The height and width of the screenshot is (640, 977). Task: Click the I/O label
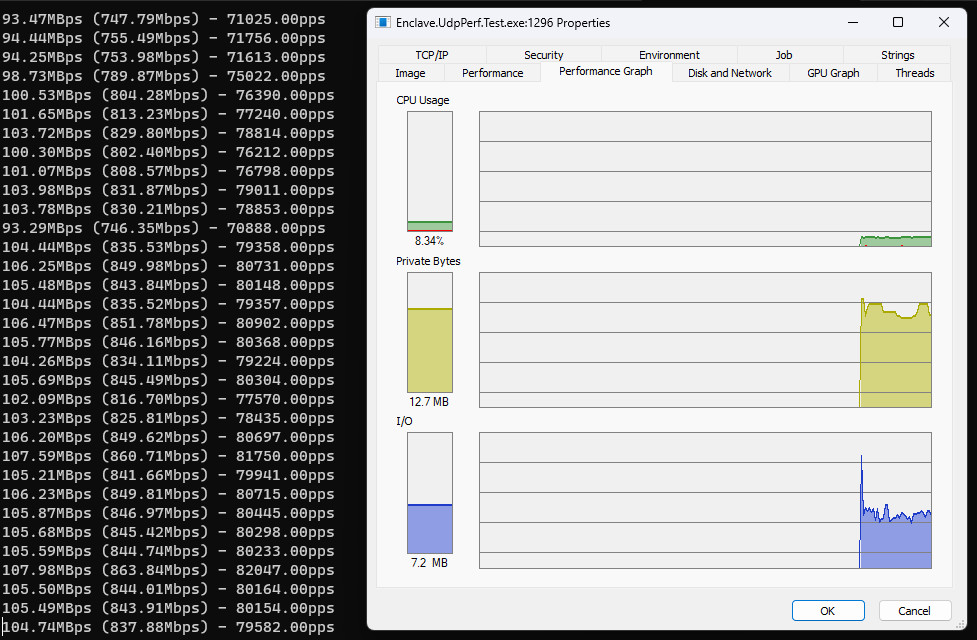[x=404, y=421]
